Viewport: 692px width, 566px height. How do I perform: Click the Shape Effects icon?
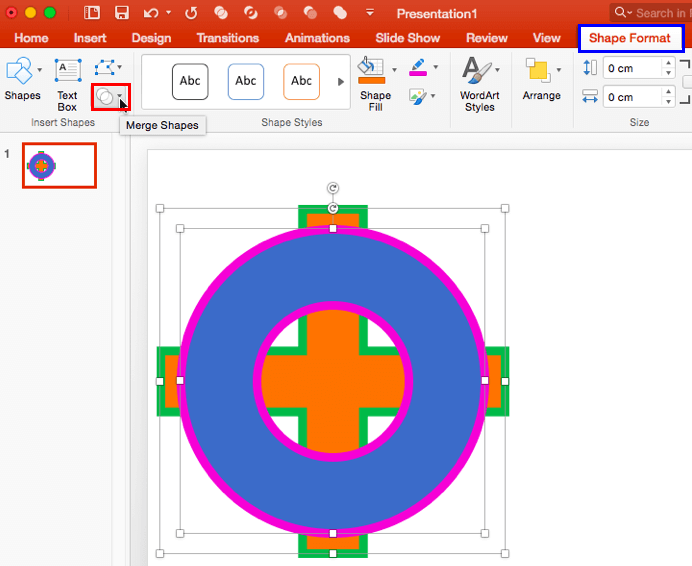pos(417,96)
